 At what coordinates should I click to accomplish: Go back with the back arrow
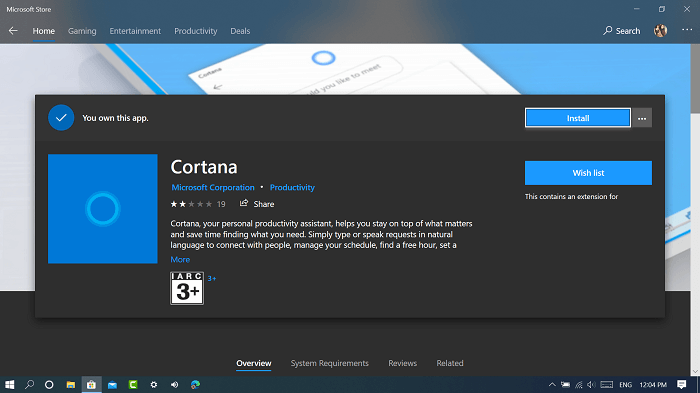tap(13, 31)
